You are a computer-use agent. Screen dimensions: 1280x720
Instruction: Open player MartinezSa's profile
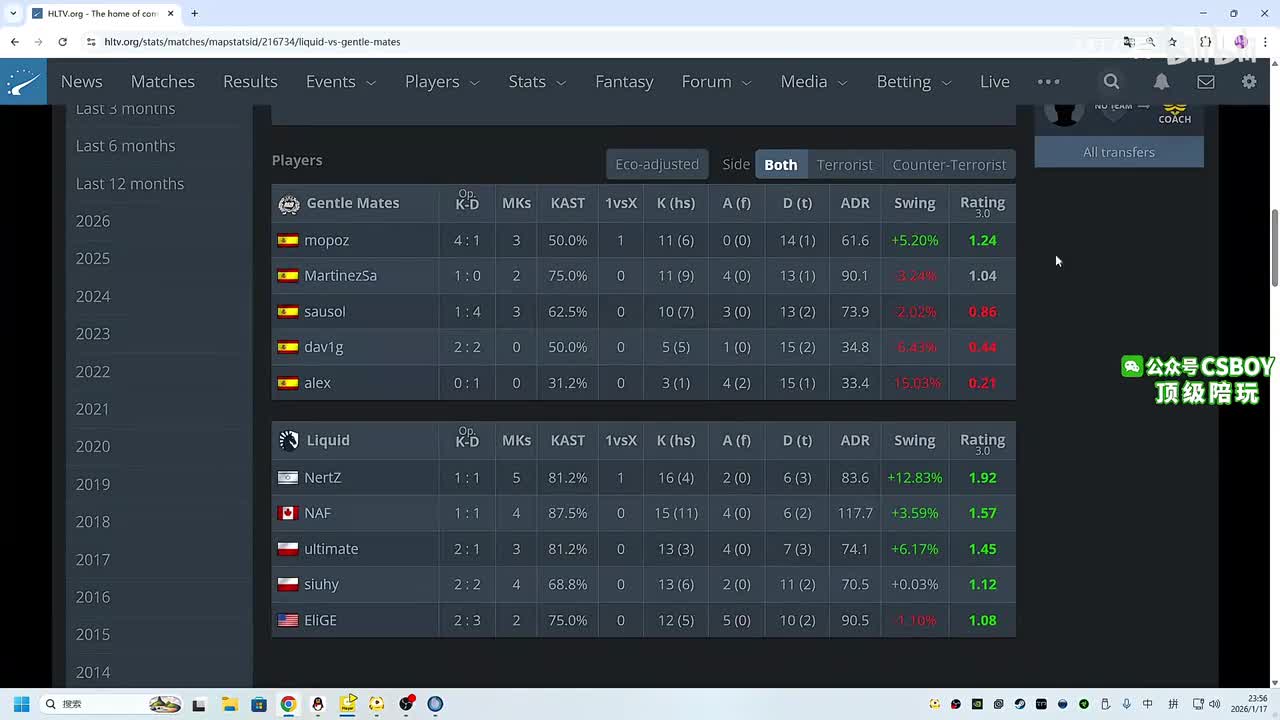pos(341,276)
